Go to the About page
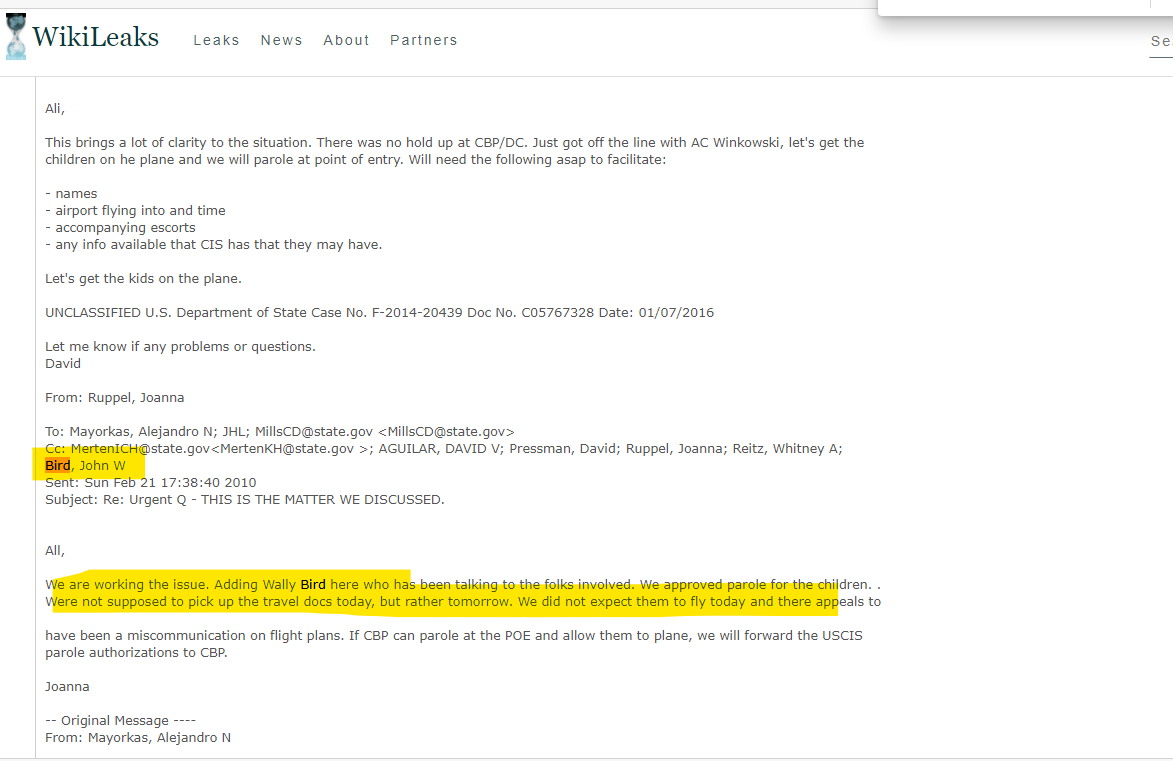 pyautogui.click(x=346, y=40)
